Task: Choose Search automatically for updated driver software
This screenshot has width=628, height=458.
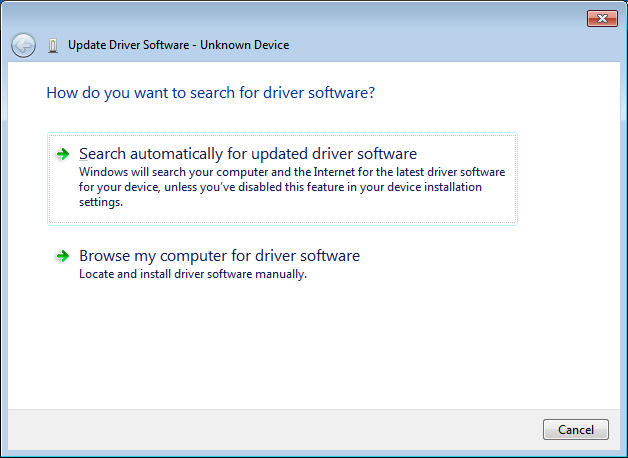Action: pyautogui.click(x=282, y=179)
